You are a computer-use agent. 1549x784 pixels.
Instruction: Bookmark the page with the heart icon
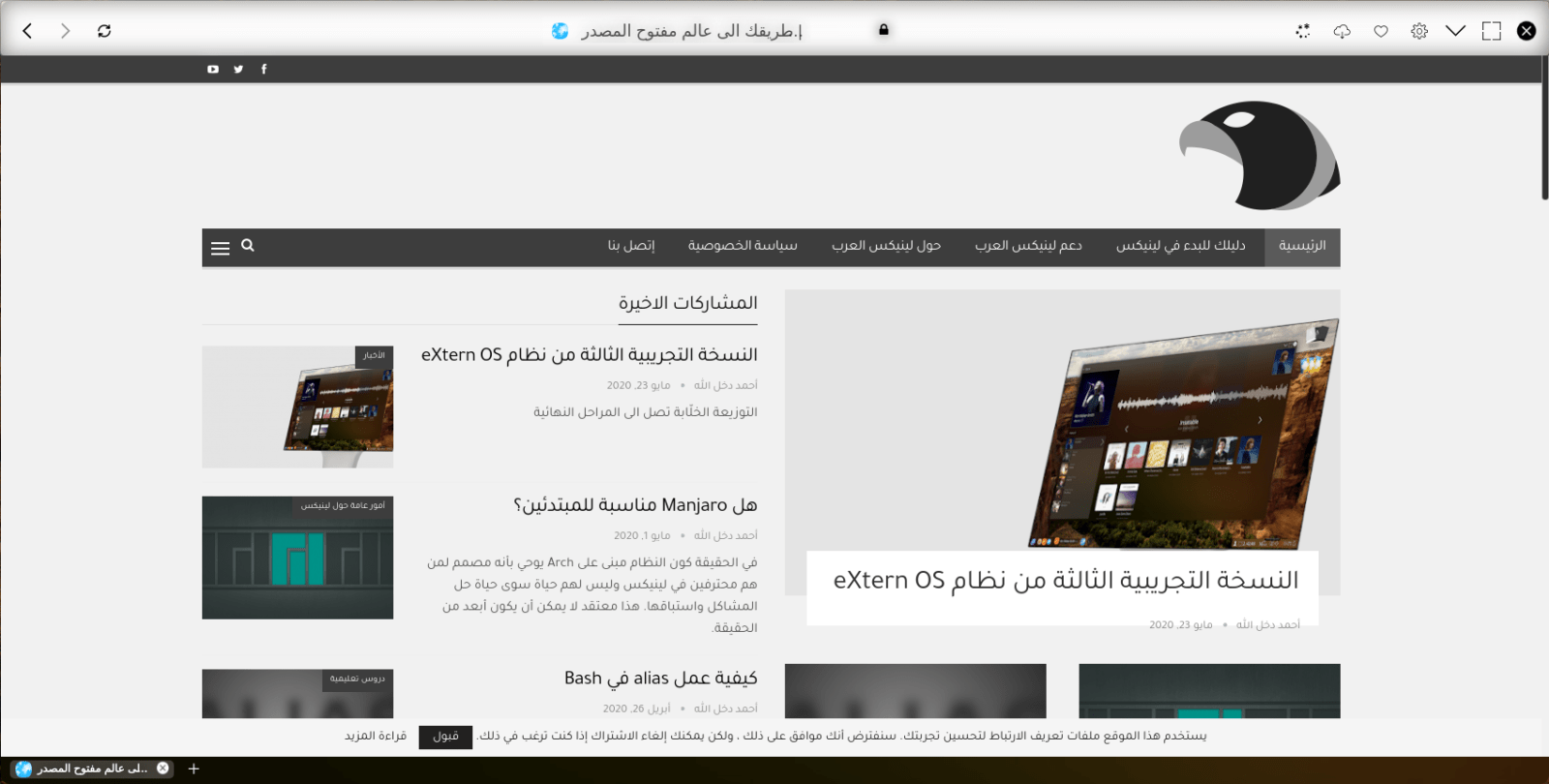pyautogui.click(x=1381, y=31)
